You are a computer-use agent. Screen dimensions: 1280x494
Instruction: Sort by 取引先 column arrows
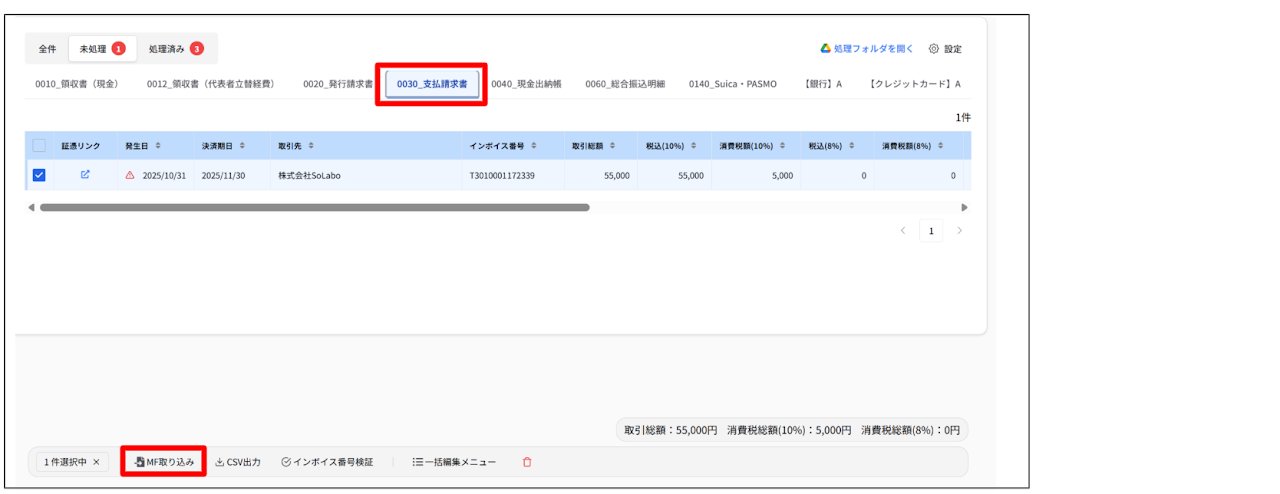click(311, 146)
